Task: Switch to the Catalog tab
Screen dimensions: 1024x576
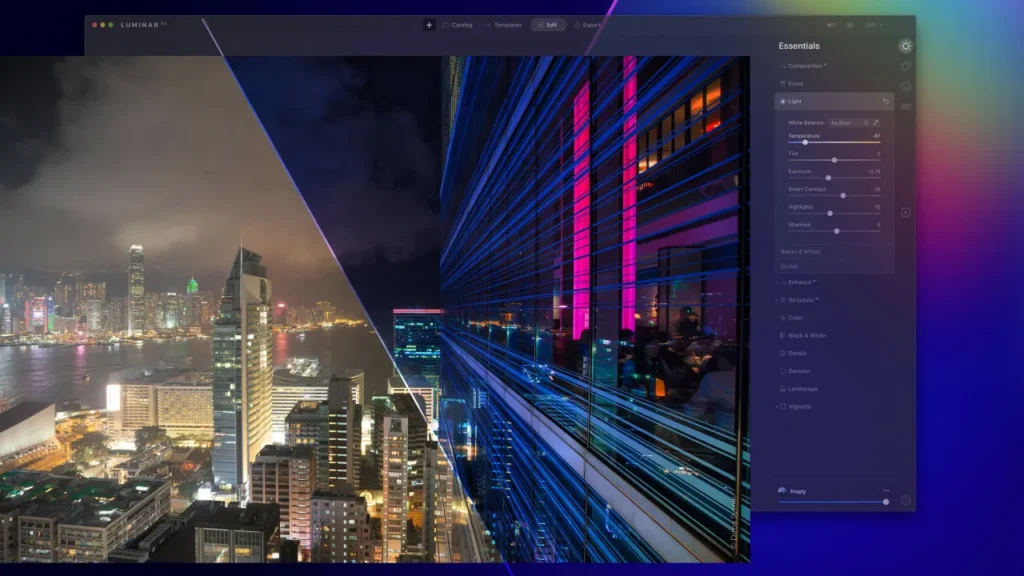Action: (458, 25)
